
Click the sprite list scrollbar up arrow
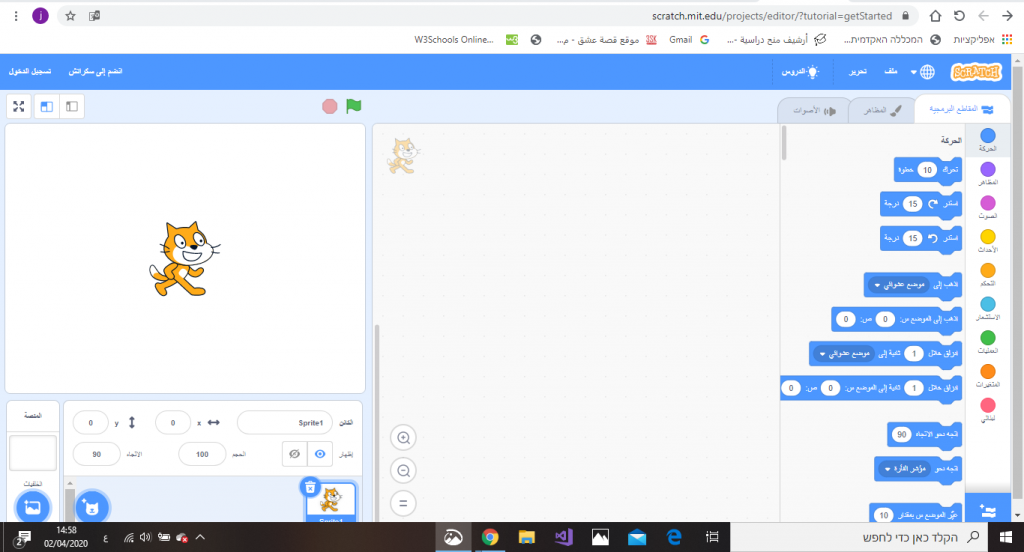tap(70, 484)
